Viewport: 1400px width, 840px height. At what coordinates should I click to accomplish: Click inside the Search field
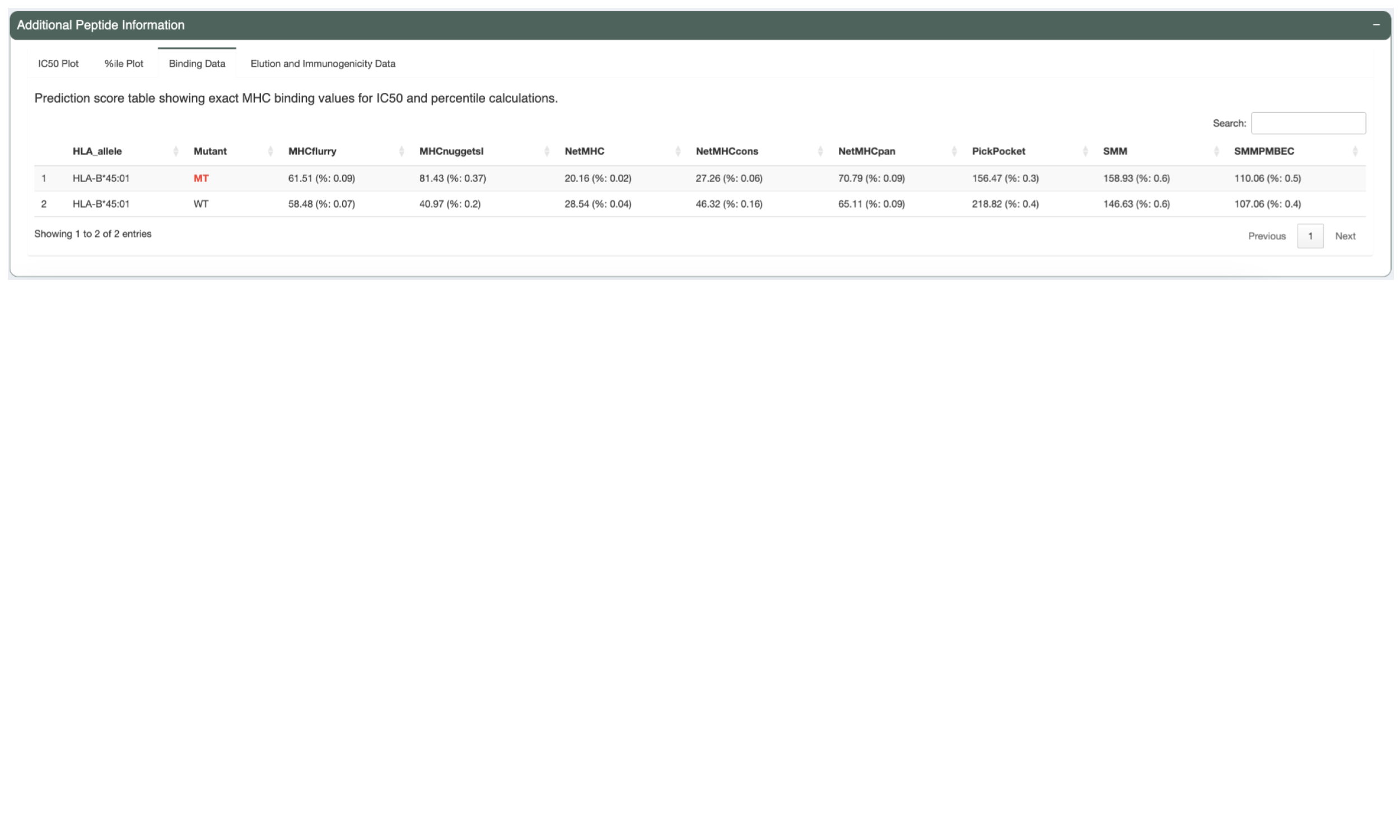click(1309, 122)
